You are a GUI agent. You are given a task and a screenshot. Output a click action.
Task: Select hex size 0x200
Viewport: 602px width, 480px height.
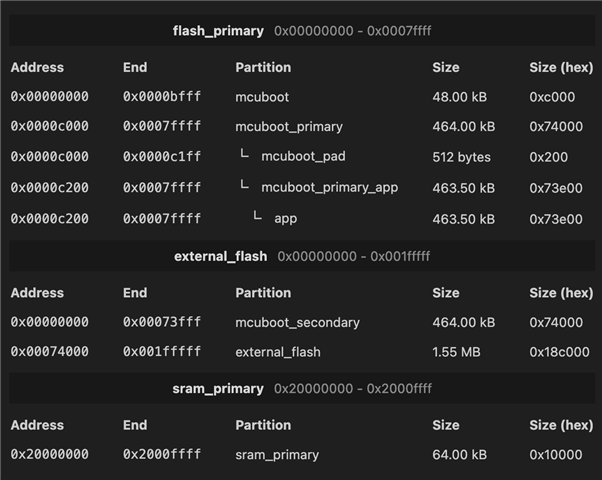click(548, 157)
